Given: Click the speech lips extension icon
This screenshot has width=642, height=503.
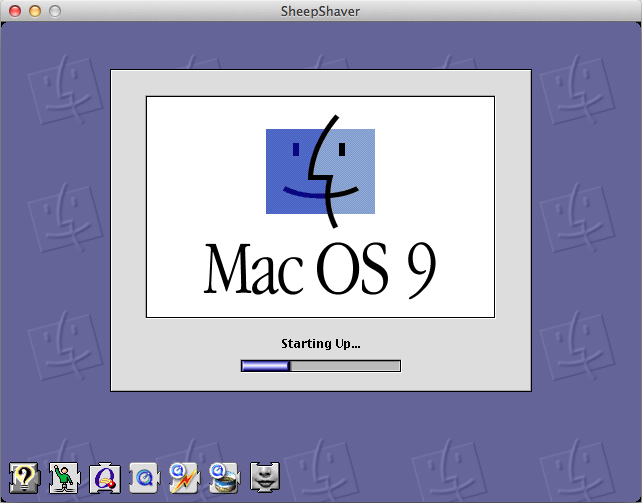Looking at the screenshot, I should coord(265,476).
